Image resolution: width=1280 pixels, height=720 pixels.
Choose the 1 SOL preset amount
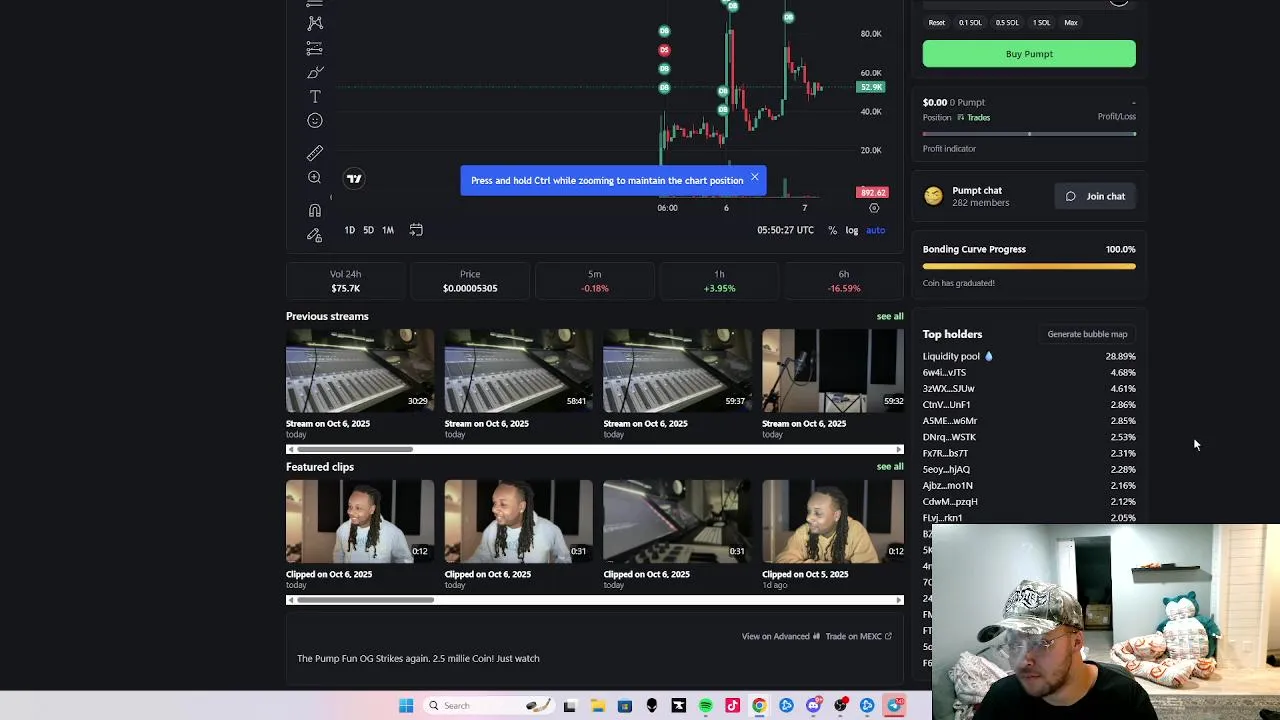tap(1041, 23)
